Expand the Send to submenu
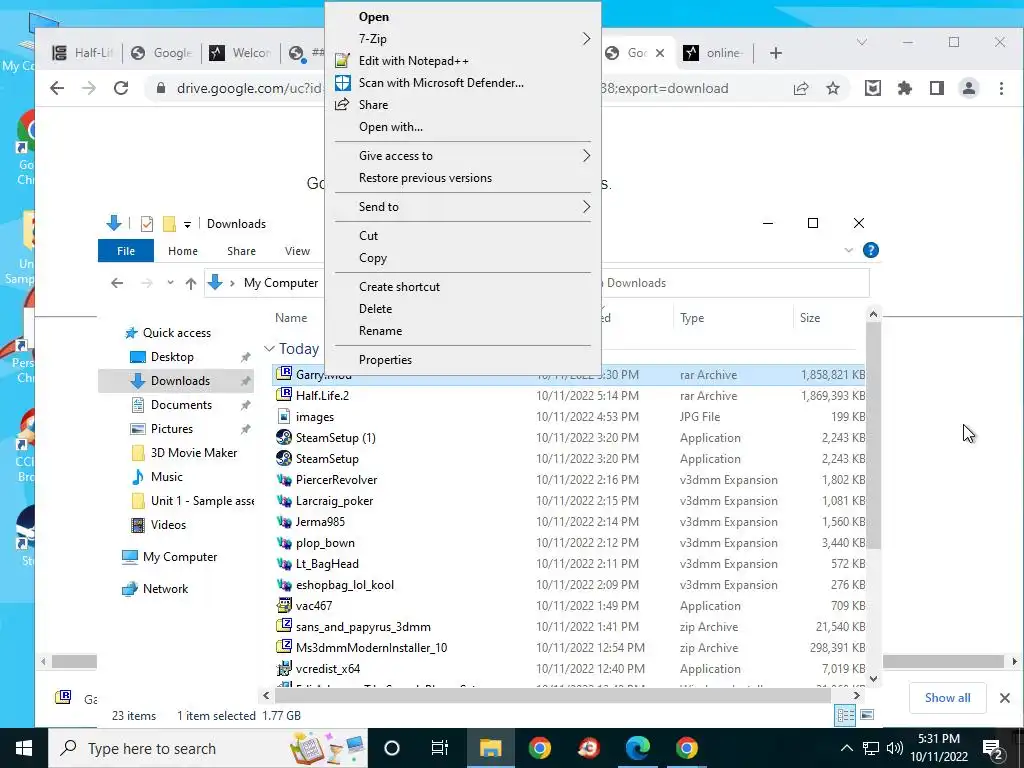This screenshot has height=768, width=1024. [586, 206]
